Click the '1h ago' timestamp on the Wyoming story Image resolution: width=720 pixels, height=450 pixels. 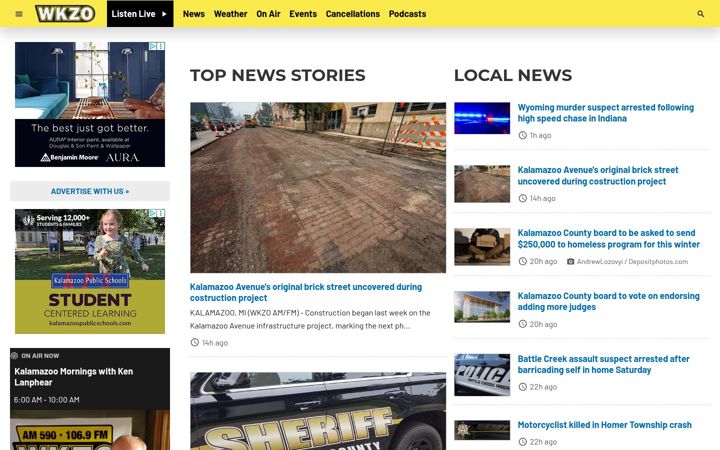[x=540, y=135]
